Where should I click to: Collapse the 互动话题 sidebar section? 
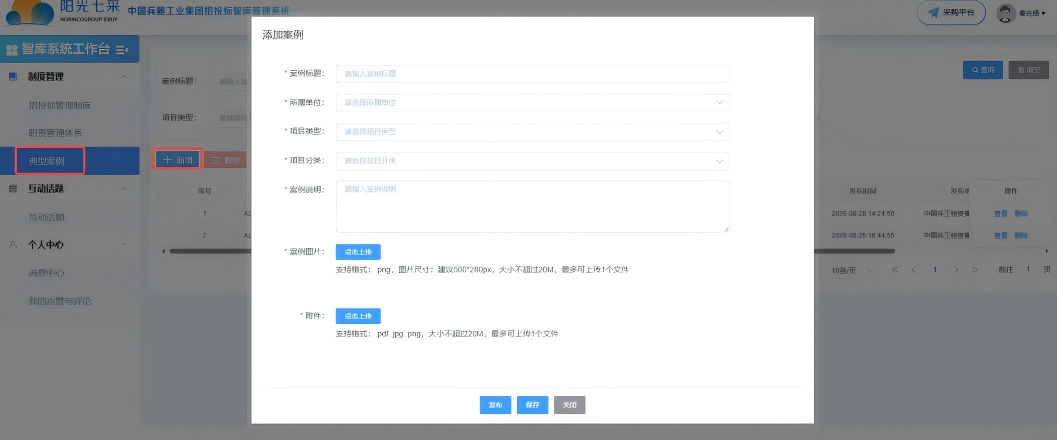pyautogui.click(x=123, y=188)
